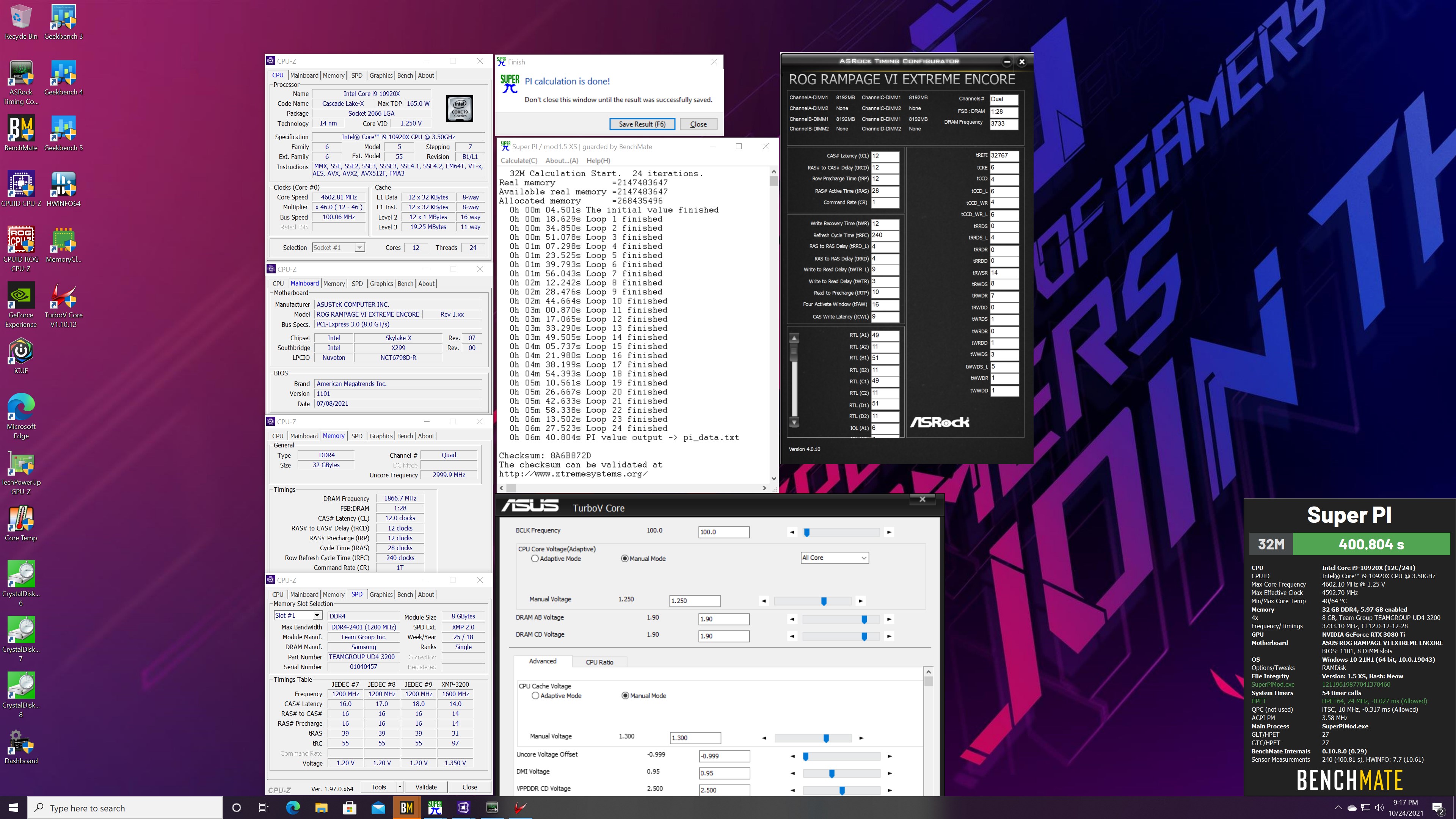Open CrystalDisk 7 desktop shortcut
This screenshot has height=819, width=1456.
[21, 639]
